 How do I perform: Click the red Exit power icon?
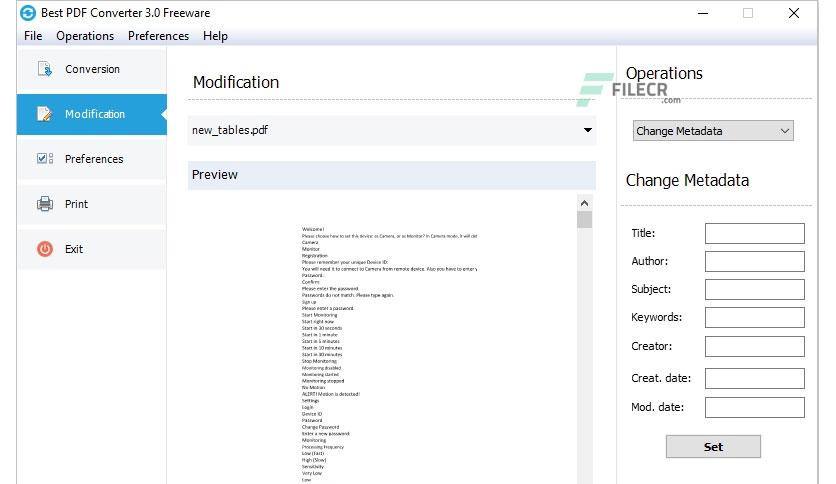pos(45,249)
